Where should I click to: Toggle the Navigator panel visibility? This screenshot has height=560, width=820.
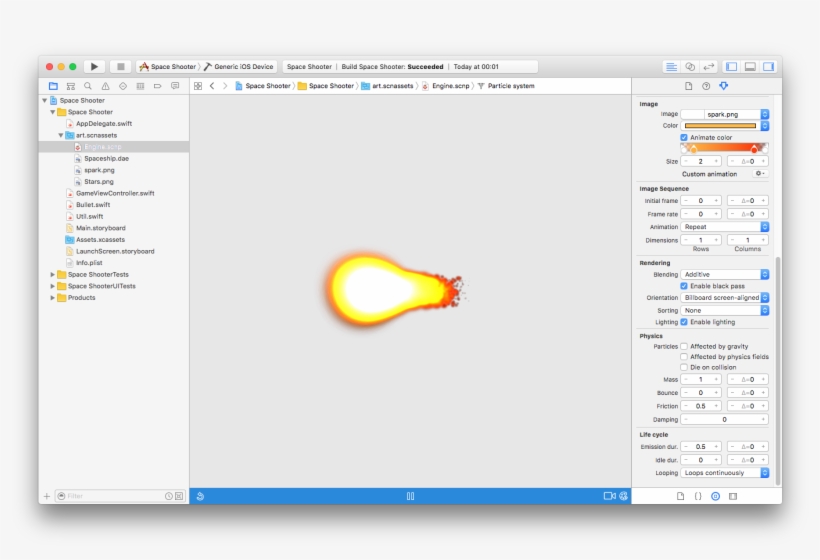point(731,67)
